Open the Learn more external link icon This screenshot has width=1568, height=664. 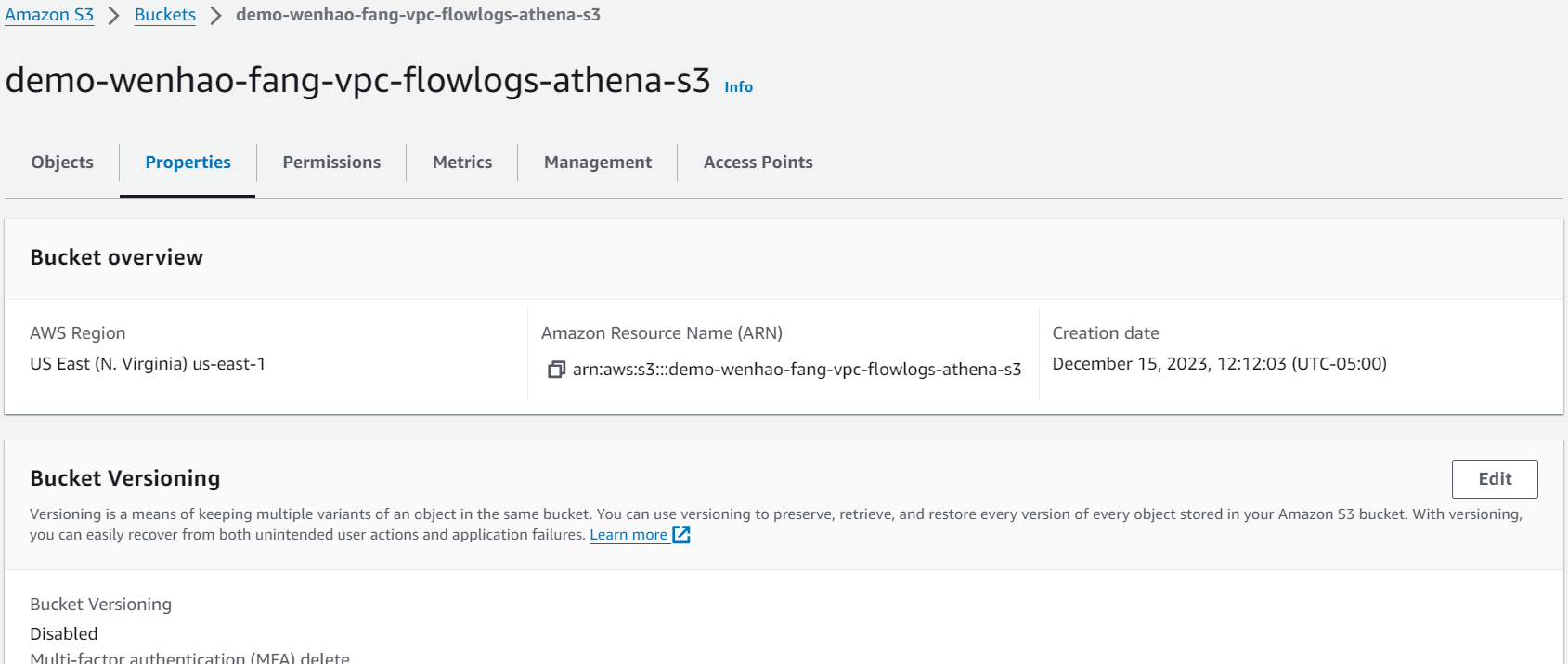681,535
